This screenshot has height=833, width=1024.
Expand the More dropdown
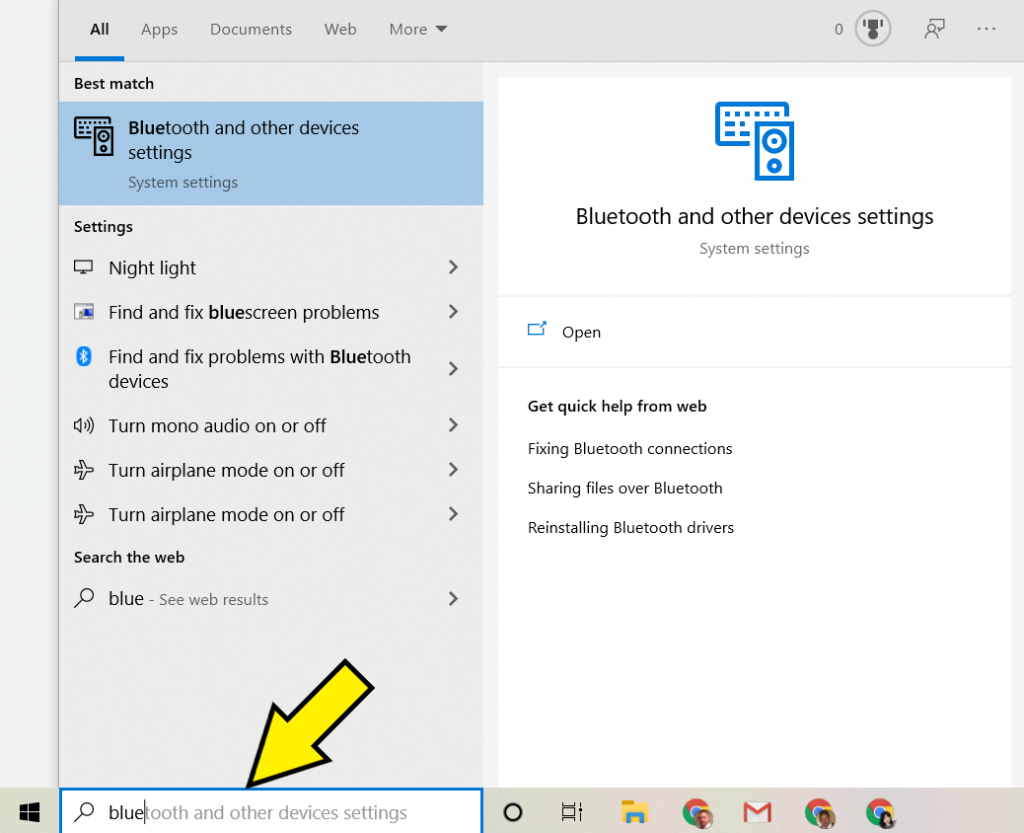pos(418,29)
